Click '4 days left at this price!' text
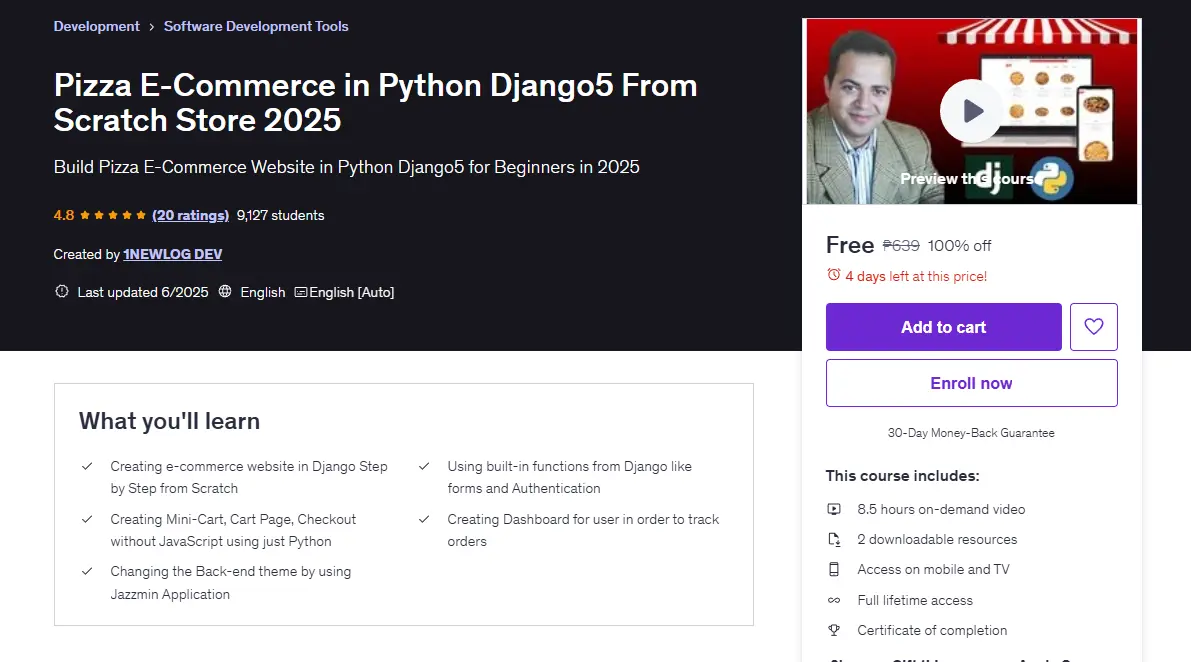This screenshot has width=1191, height=662. click(916, 276)
